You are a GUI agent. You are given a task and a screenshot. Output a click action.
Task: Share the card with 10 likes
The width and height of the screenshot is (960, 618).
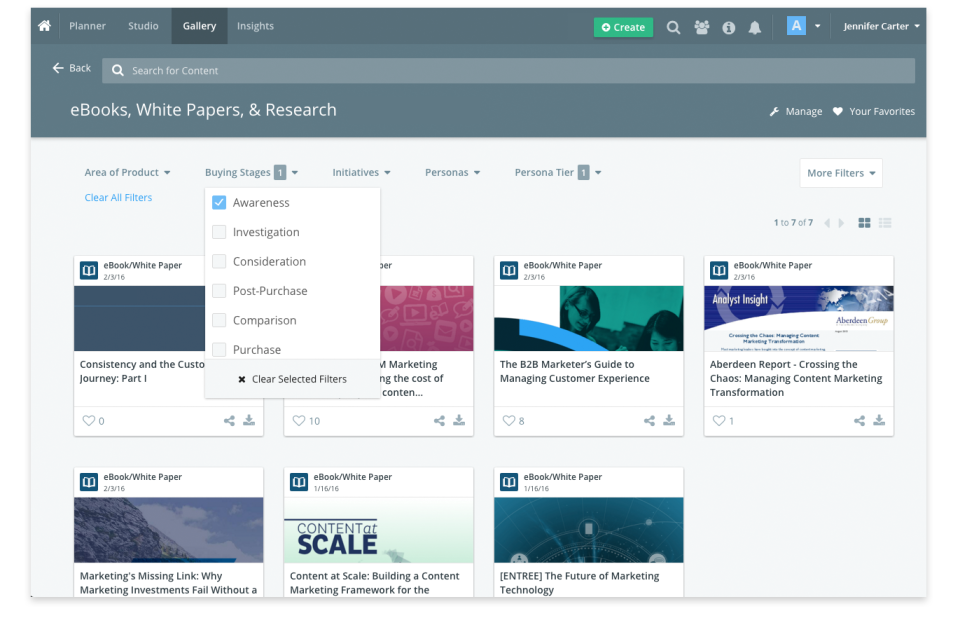pos(439,421)
